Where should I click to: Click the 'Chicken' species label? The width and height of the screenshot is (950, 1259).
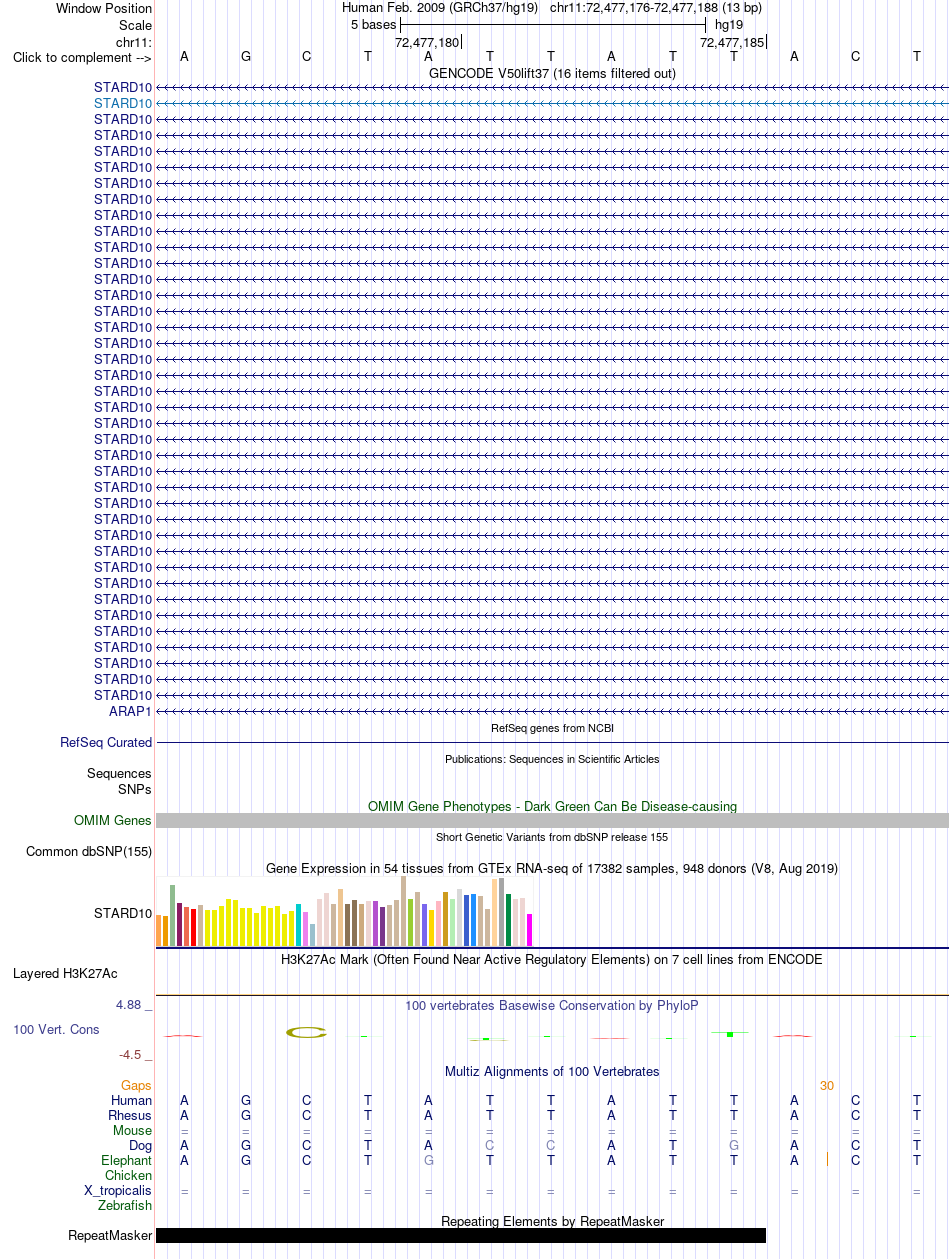(x=129, y=1175)
